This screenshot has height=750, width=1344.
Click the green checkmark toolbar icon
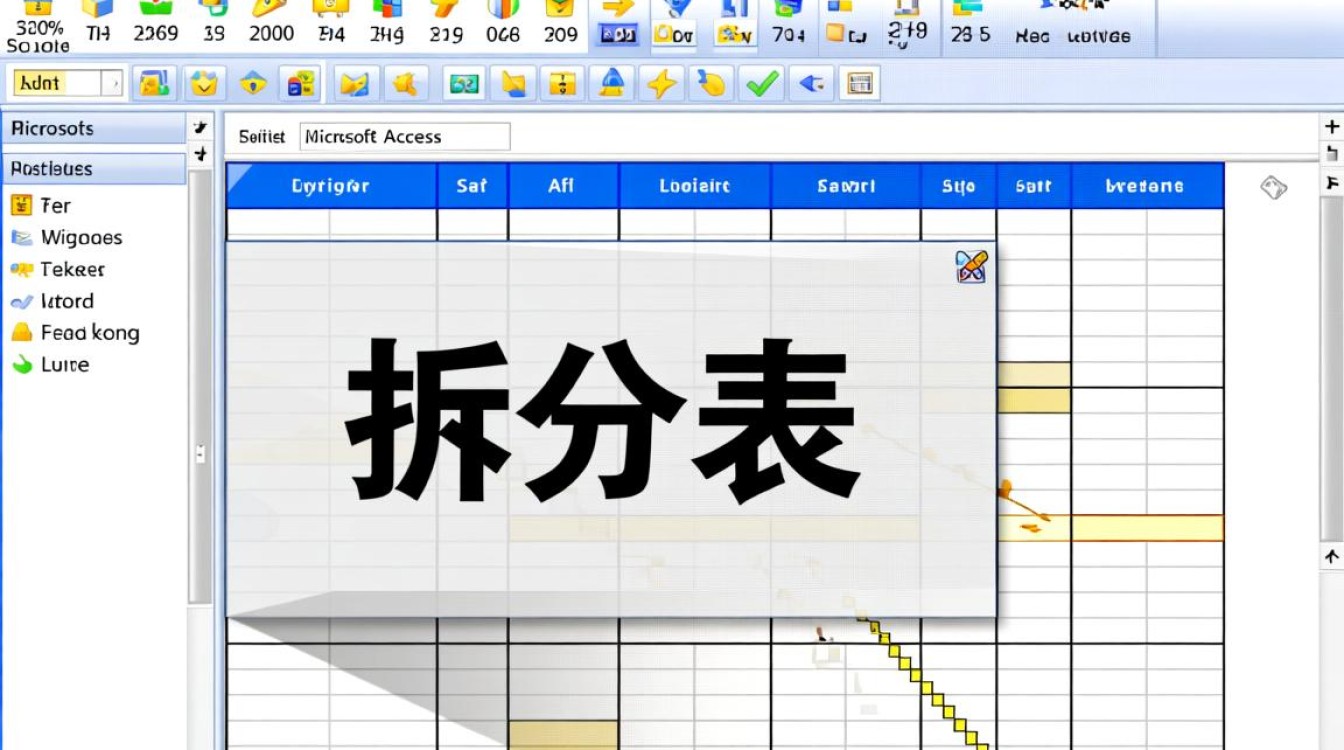pos(763,84)
